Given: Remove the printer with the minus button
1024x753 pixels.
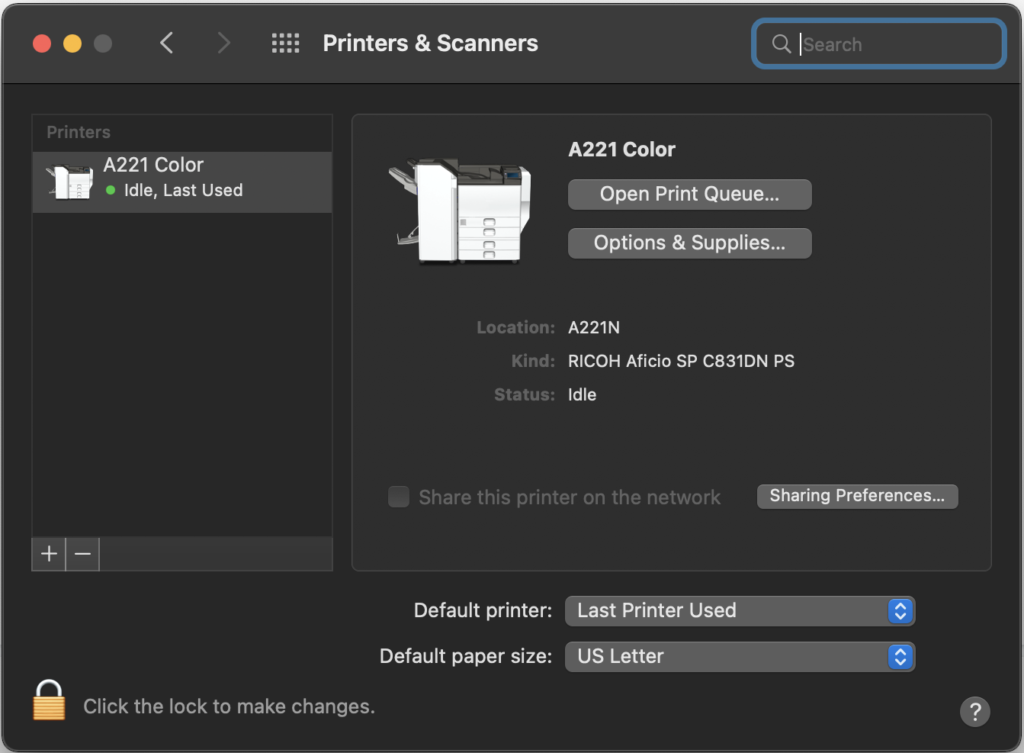Looking at the screenshot, I should 83,554.
